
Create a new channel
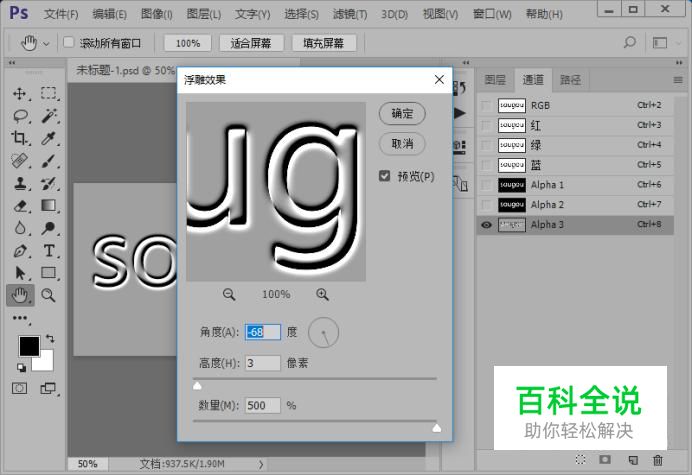click(x=633, y=460)
